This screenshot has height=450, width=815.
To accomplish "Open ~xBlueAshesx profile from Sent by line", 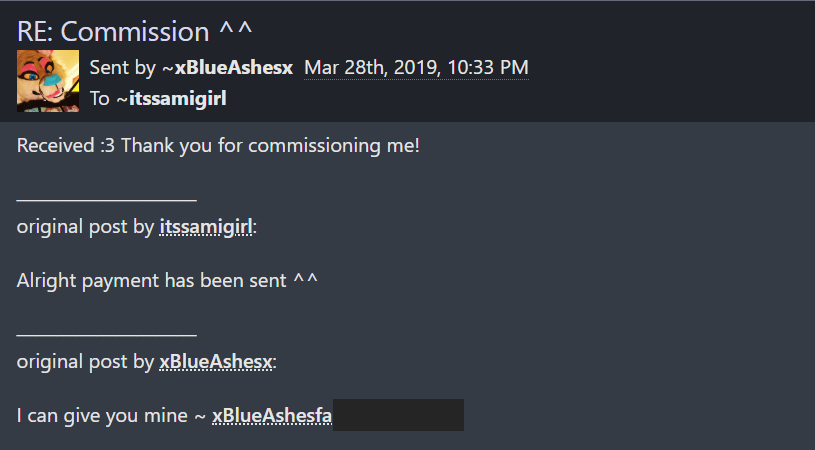I will coord(228,68).
